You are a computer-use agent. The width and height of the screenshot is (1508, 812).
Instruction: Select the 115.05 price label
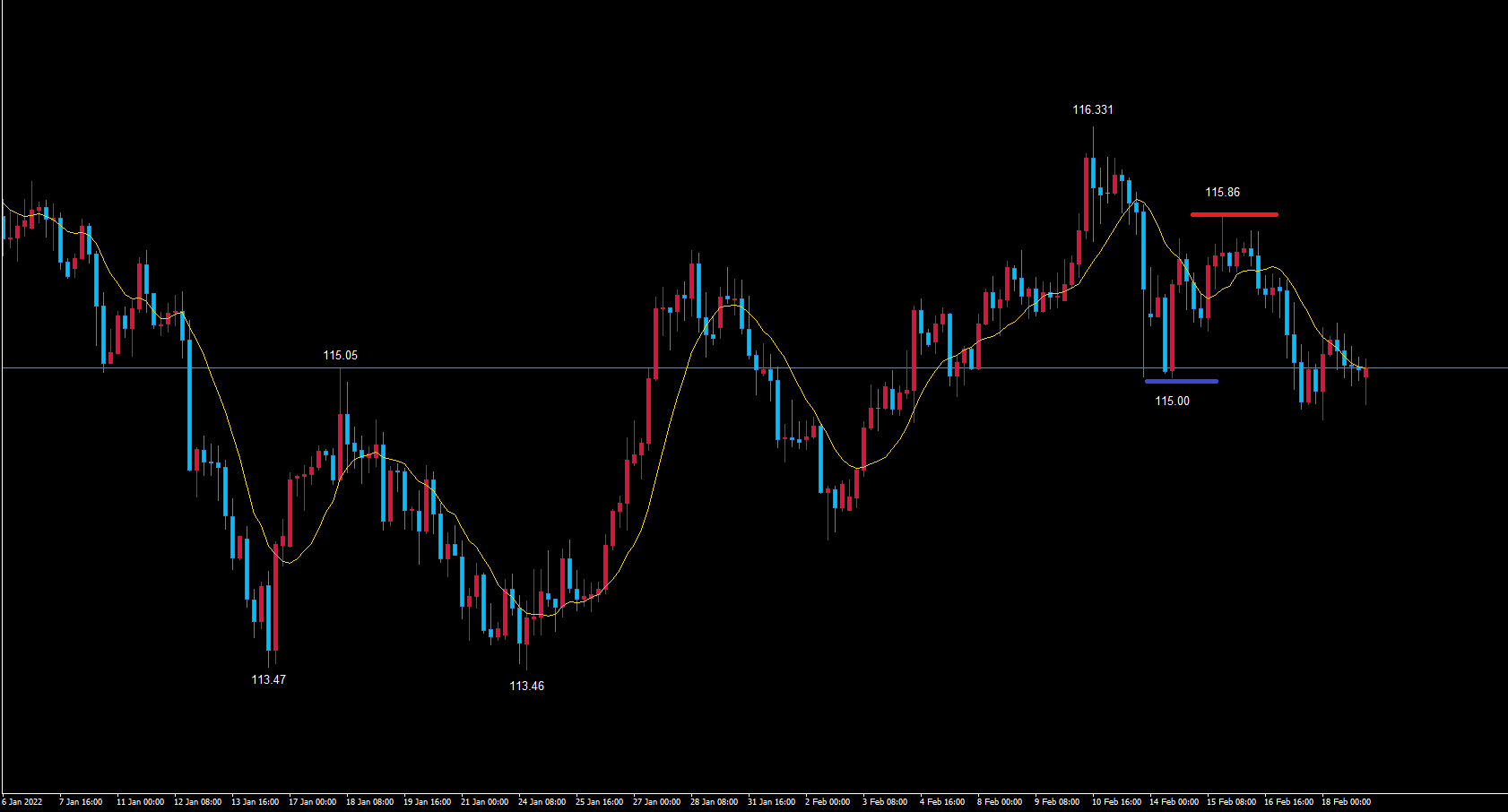coord(340,355)
